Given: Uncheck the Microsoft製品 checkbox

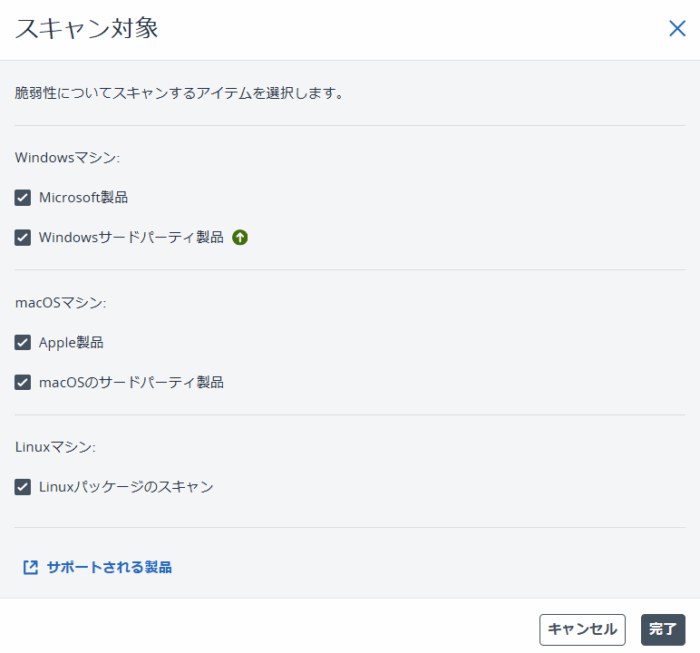Looking at the screenshot, I should (23, 198).
